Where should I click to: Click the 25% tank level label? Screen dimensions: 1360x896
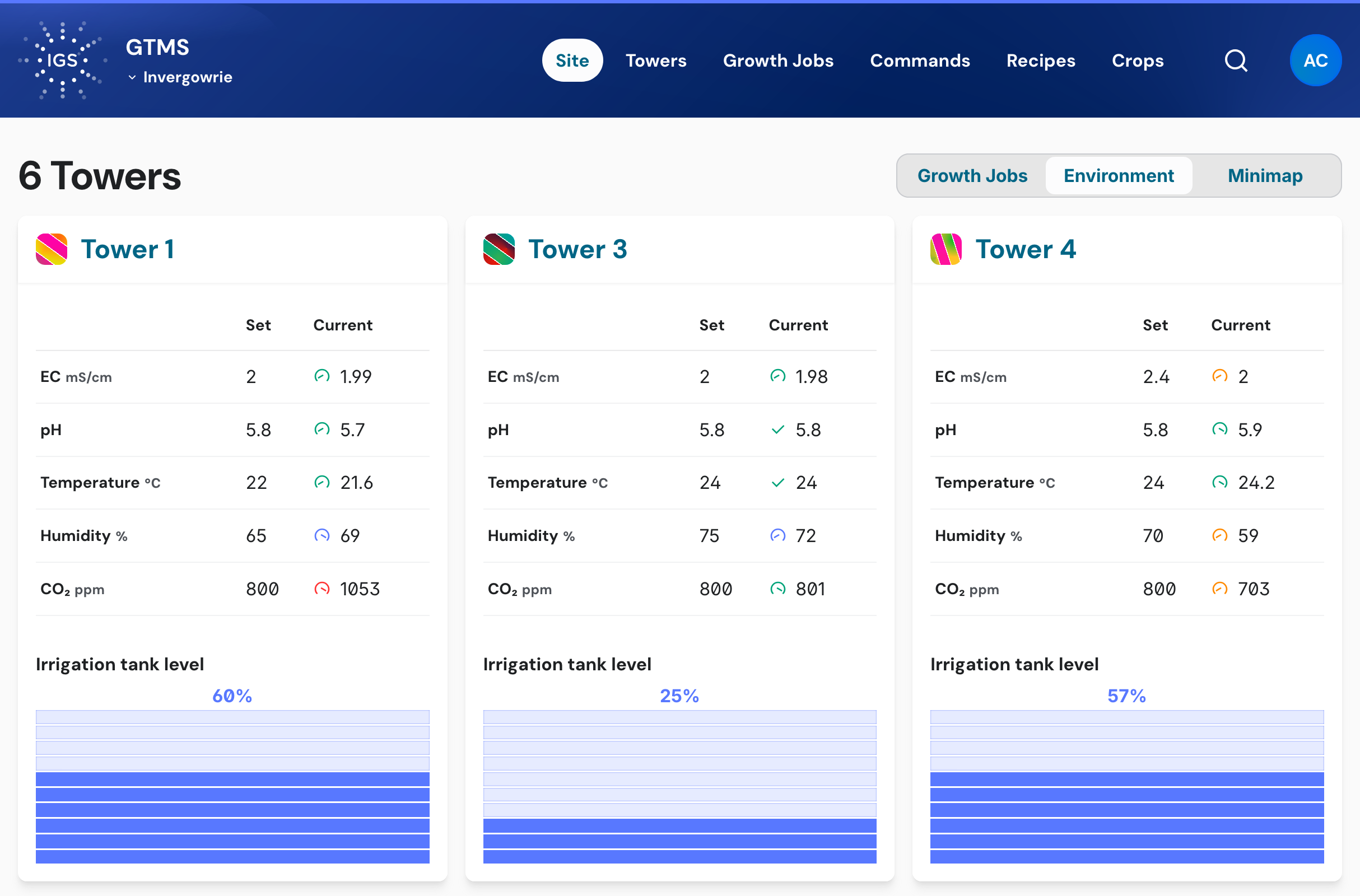679,696
